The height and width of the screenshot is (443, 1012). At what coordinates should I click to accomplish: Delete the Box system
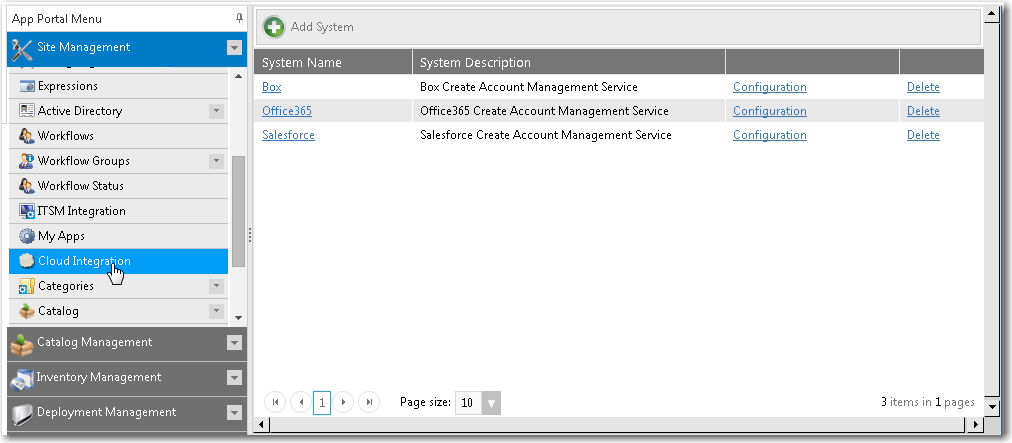point(922,87)
